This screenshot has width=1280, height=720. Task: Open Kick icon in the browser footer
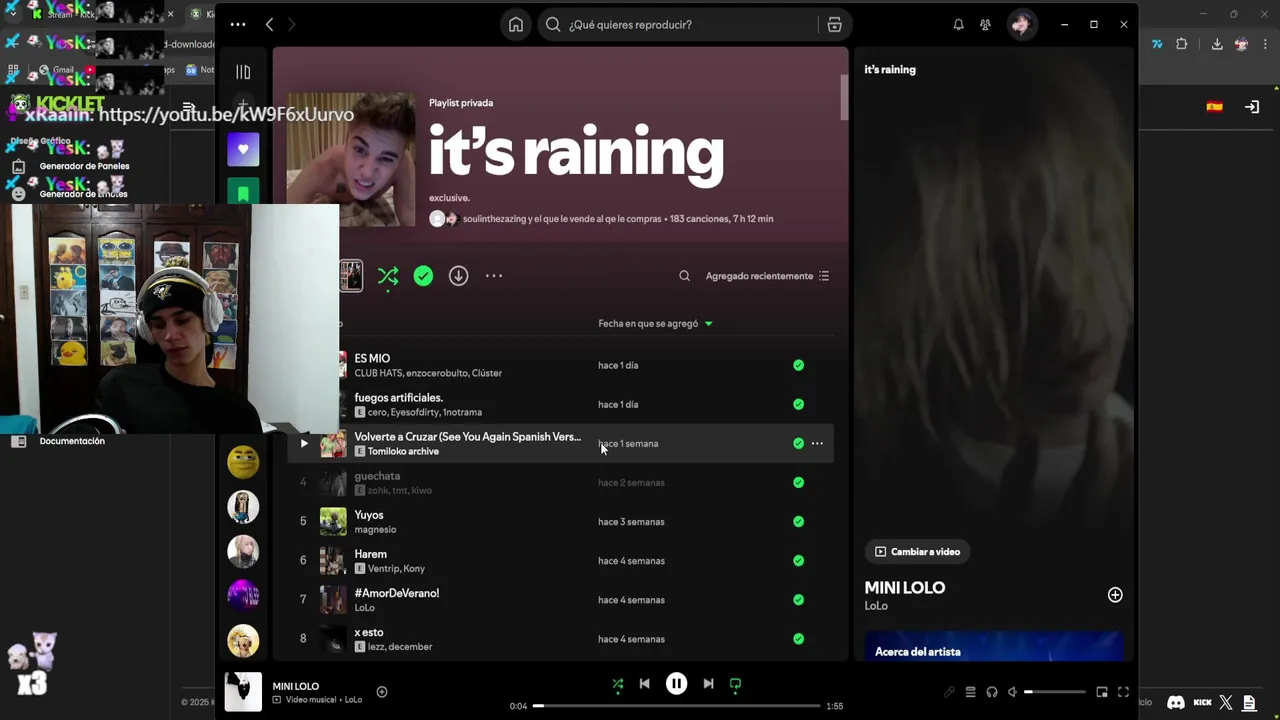tap(1203, 703)
